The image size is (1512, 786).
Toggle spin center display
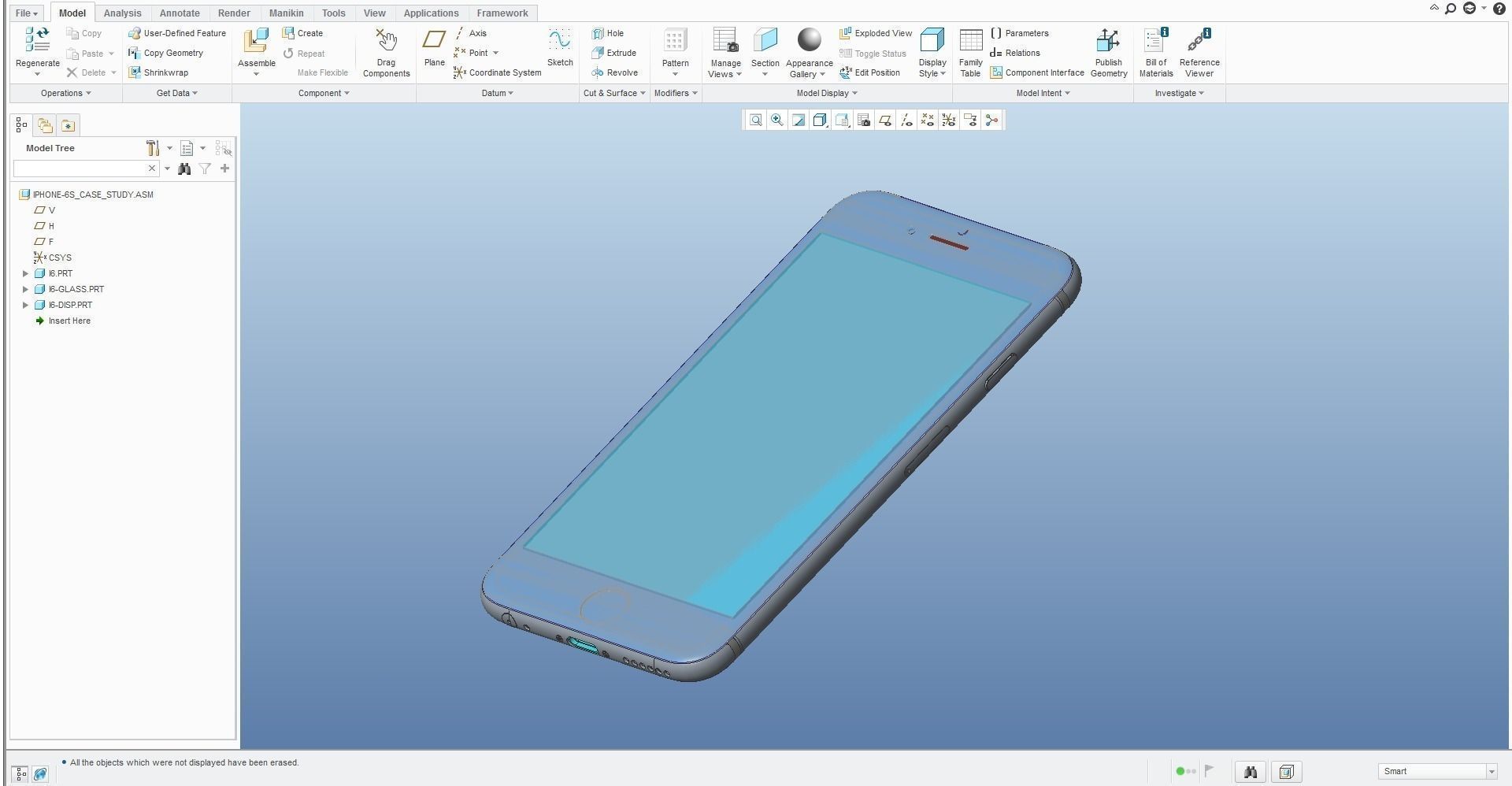tap(991, 120)
